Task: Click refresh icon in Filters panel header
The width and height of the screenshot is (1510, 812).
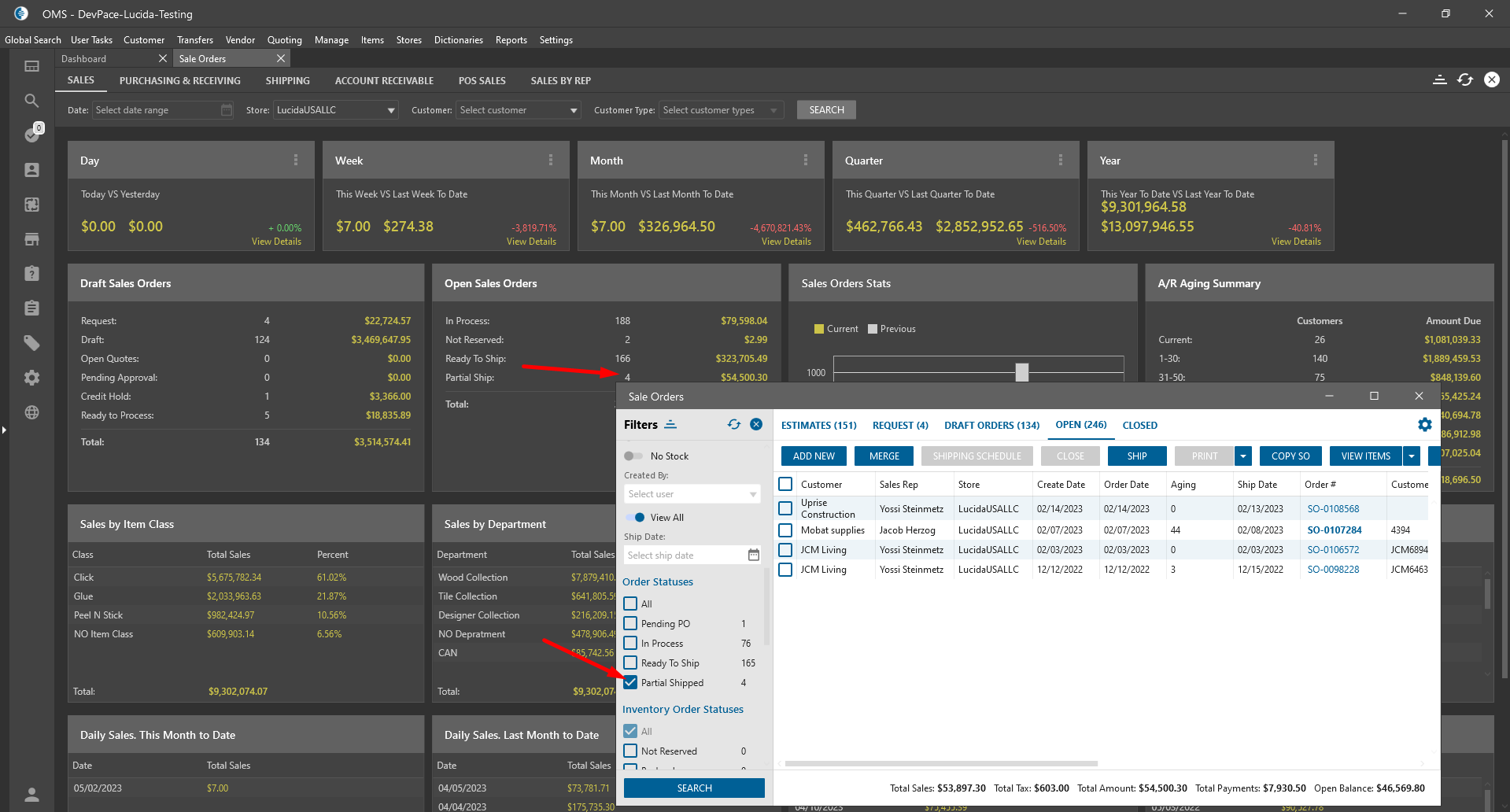Action: click(733, 425)
